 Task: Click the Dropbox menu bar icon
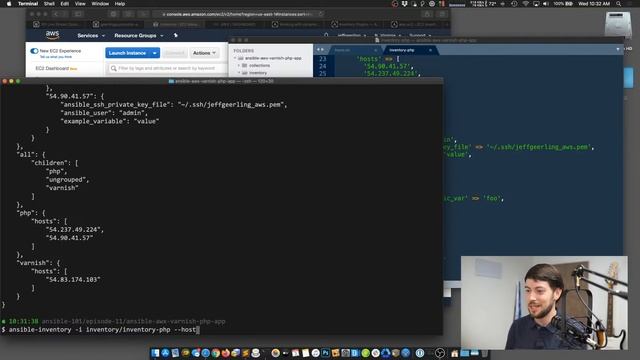tap(404, 4)
